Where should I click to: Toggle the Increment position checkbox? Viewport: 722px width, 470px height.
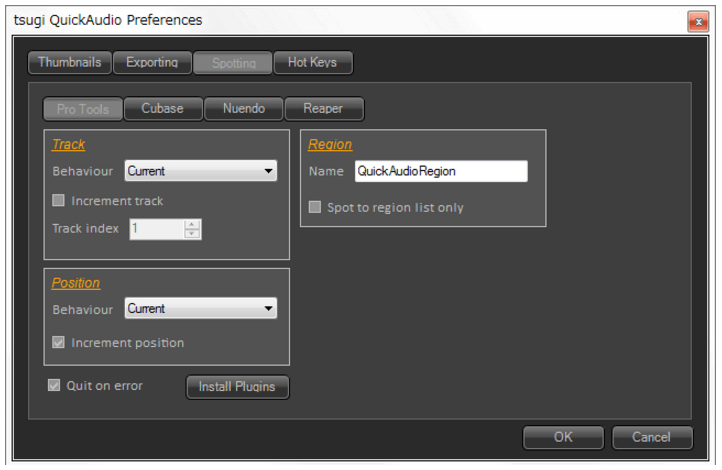coord(58,342)
